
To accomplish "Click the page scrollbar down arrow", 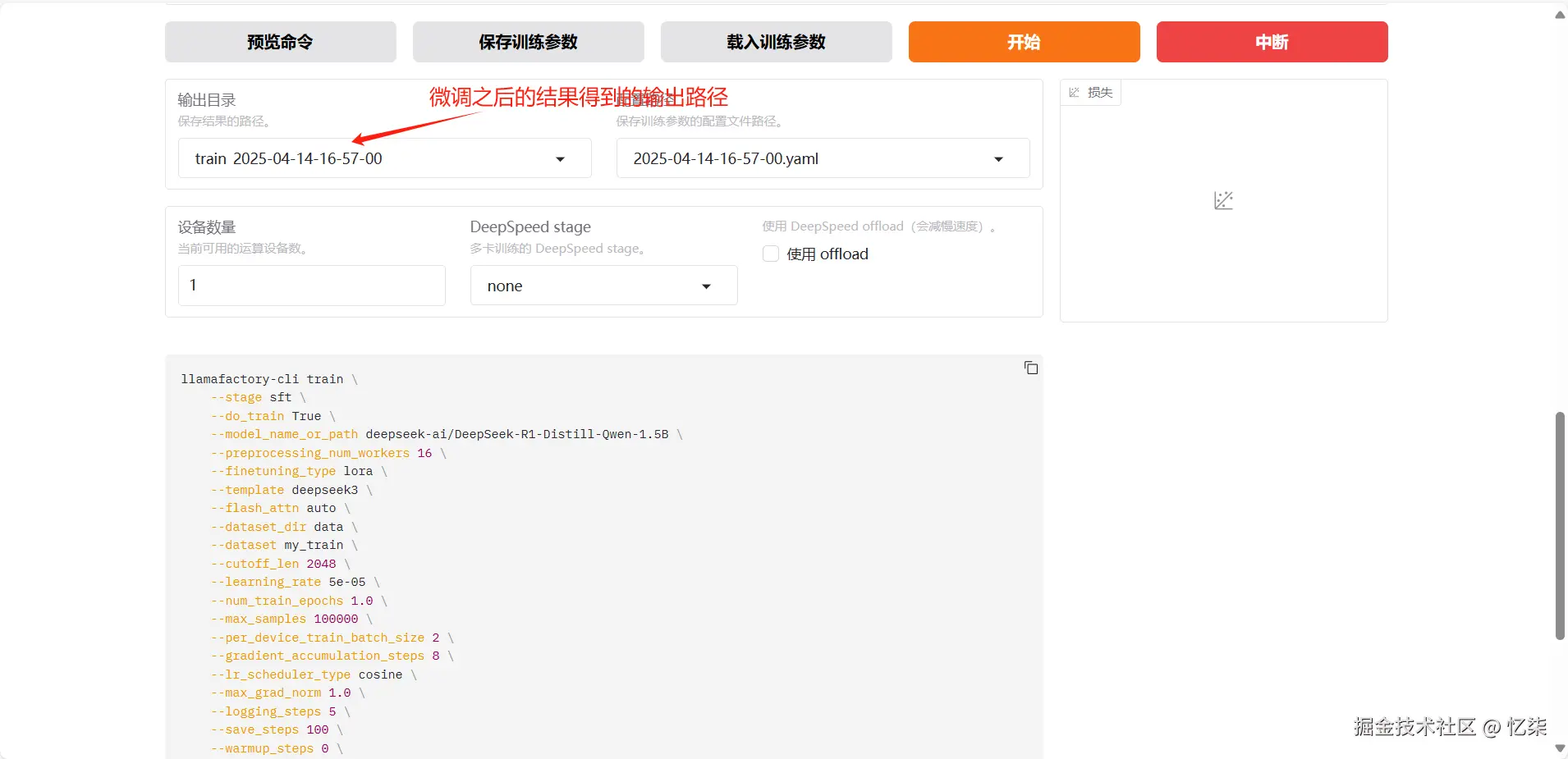I will [x=1560, y=748].
